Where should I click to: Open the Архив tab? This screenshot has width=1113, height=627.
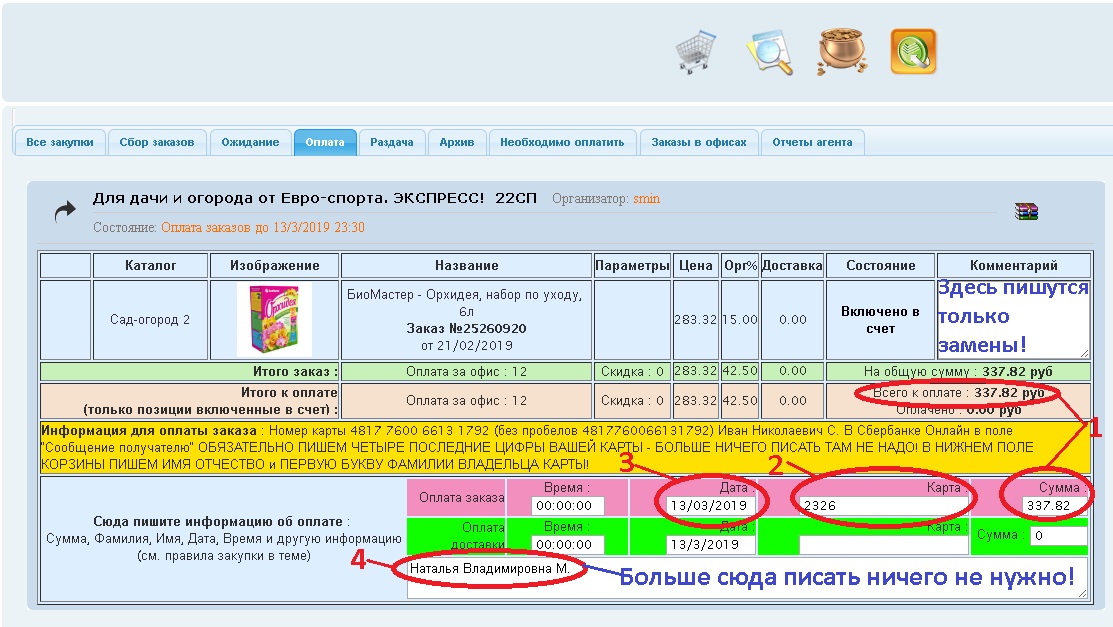click(x=457, y=143)
